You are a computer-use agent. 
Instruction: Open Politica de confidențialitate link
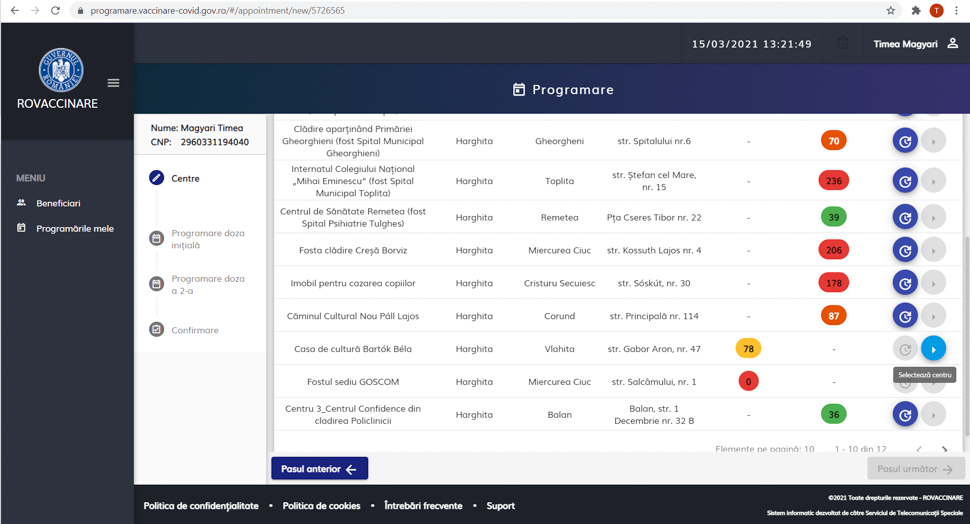[201, 506]
